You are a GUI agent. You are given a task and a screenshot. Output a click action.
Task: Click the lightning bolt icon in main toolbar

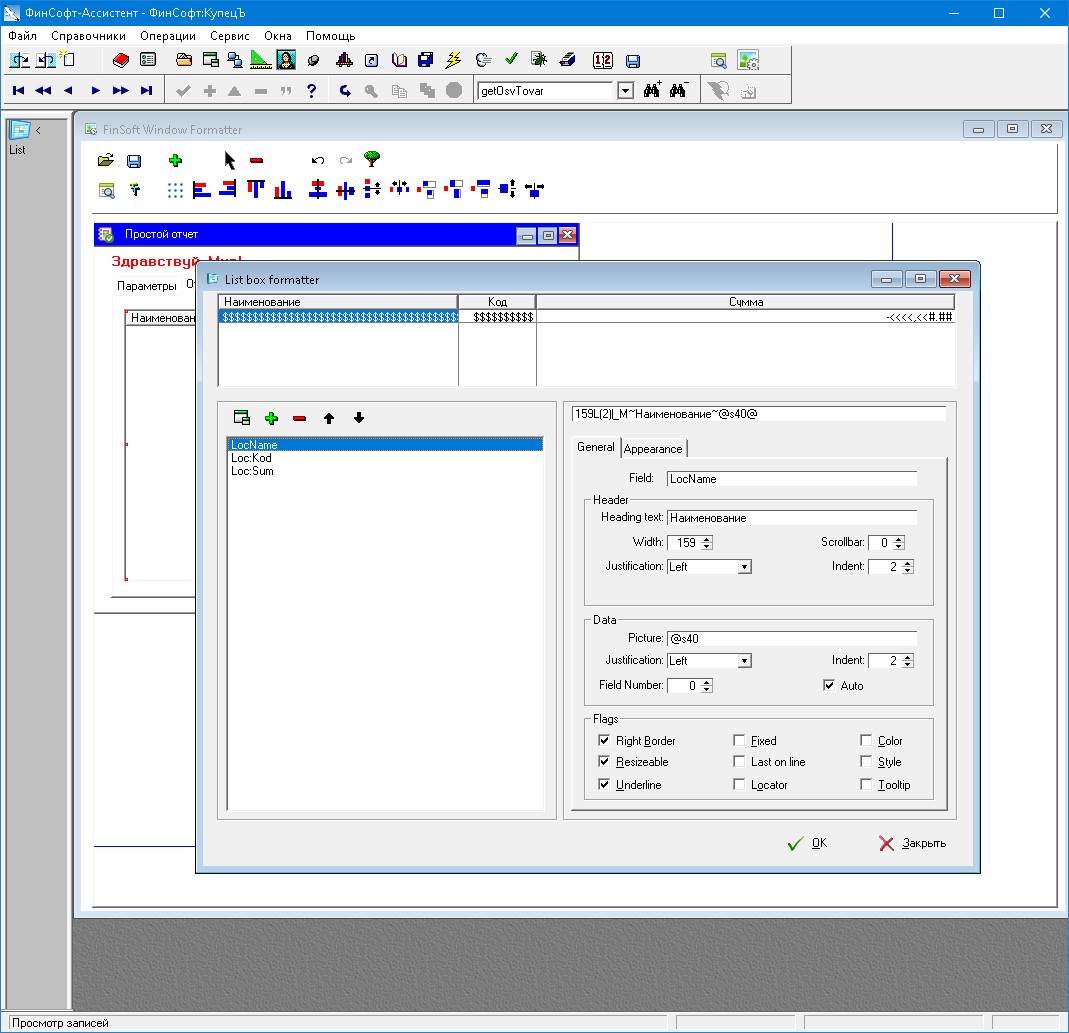[453, 60]
